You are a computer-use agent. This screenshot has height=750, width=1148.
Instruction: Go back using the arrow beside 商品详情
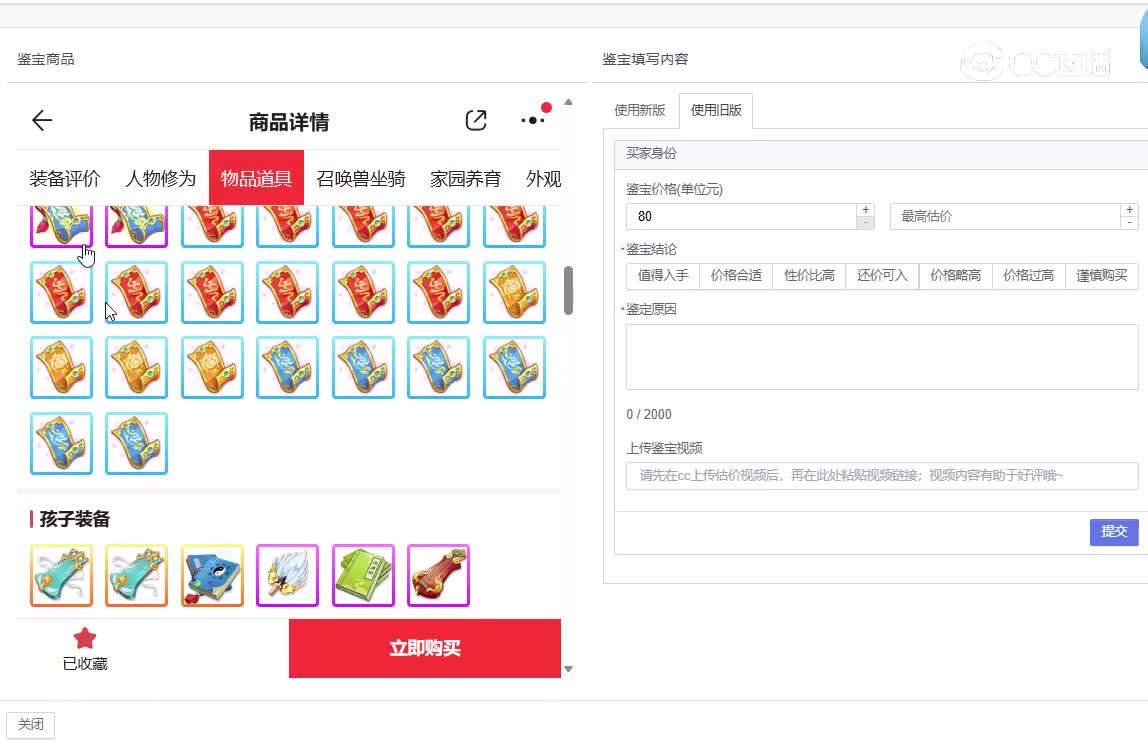[x=42, y=120]
